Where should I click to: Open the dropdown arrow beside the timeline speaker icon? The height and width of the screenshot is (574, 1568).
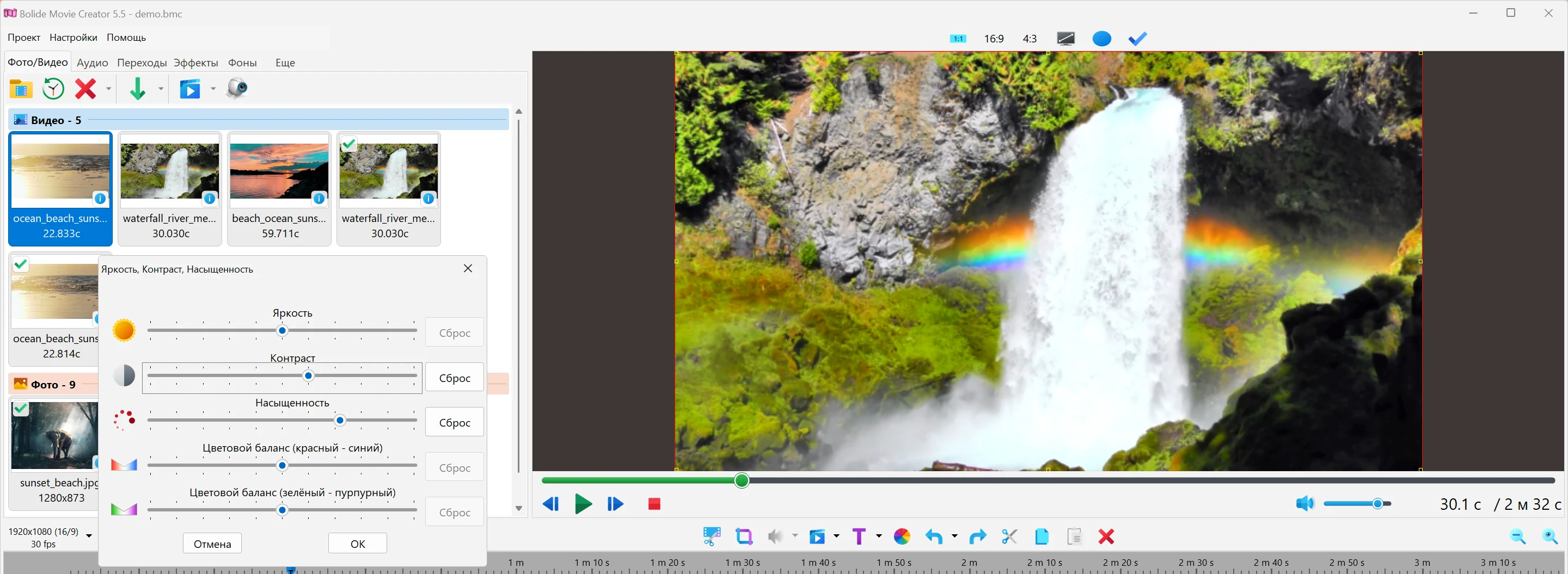pos(794,536)
